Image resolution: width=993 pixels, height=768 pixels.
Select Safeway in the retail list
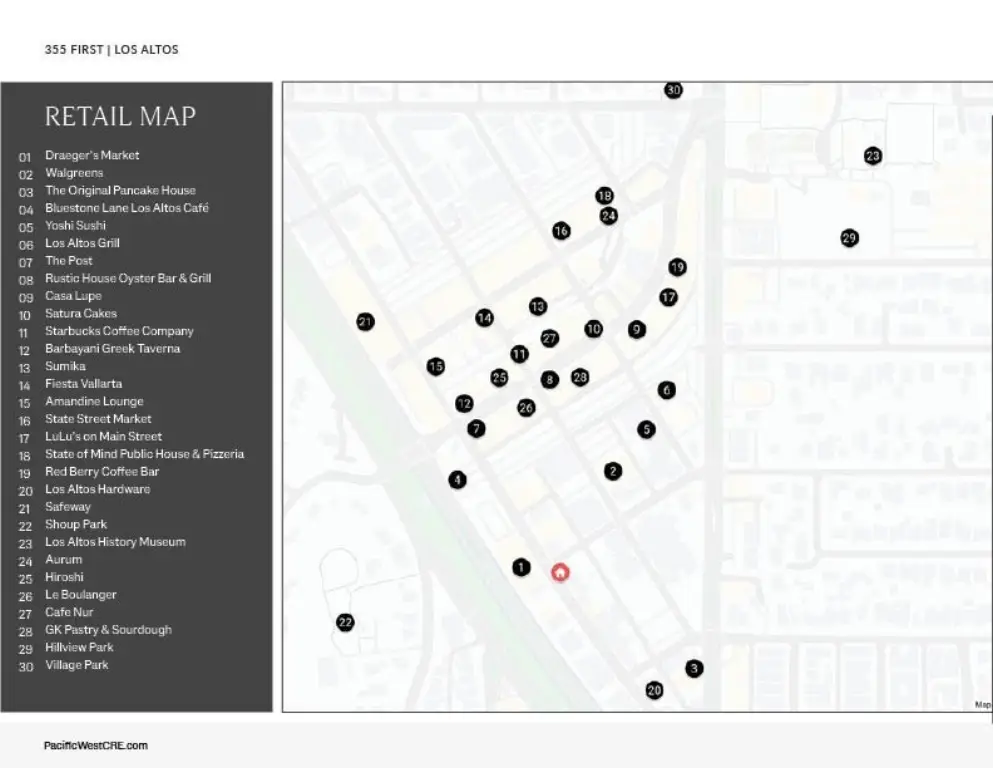[x=68, y=507]
